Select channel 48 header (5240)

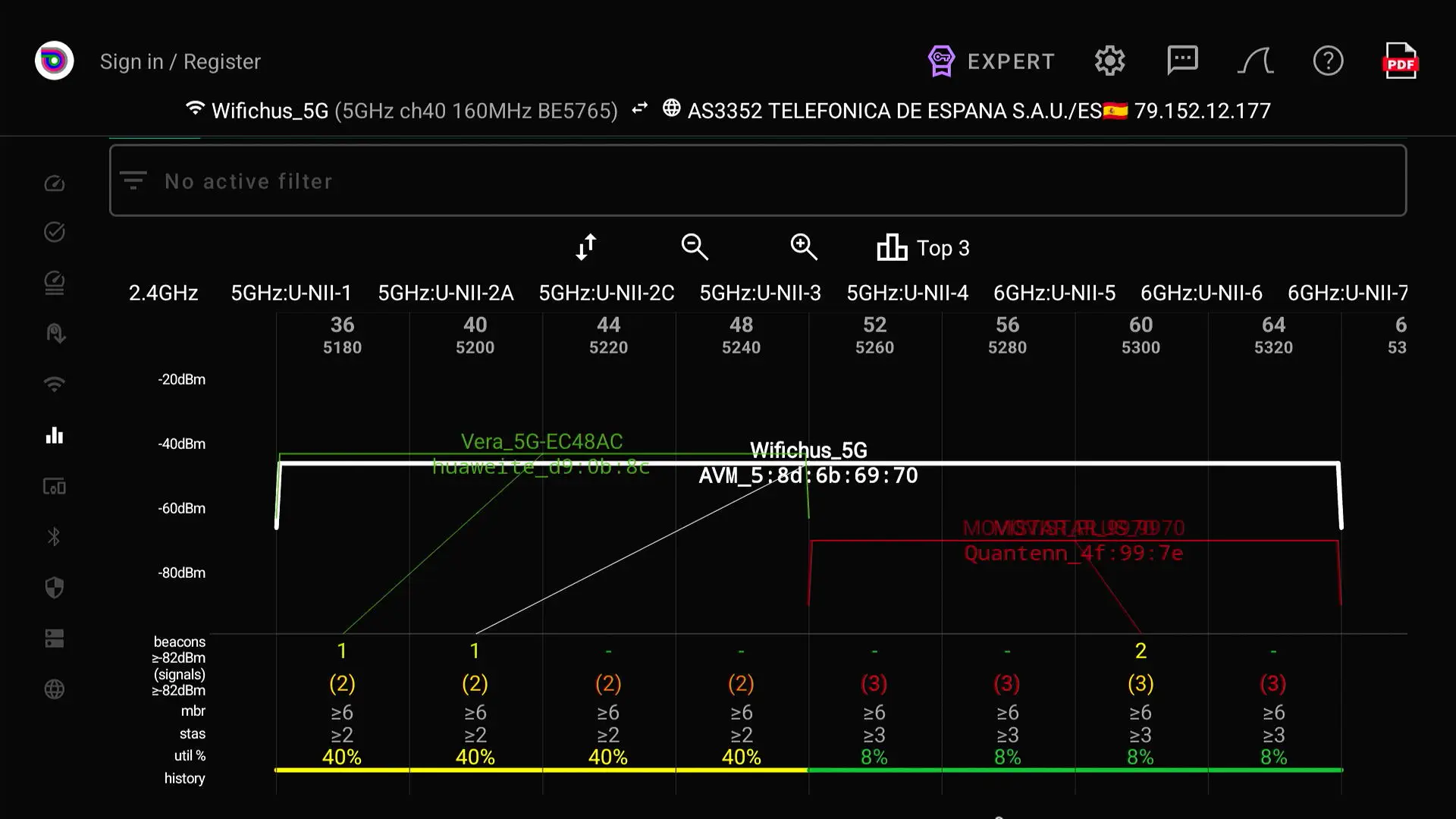741,335
